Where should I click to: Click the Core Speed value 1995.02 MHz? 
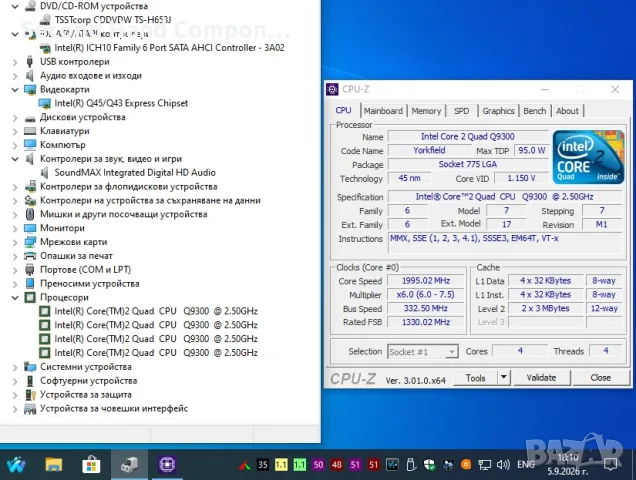pyautogui.click(x=426, y=281)
